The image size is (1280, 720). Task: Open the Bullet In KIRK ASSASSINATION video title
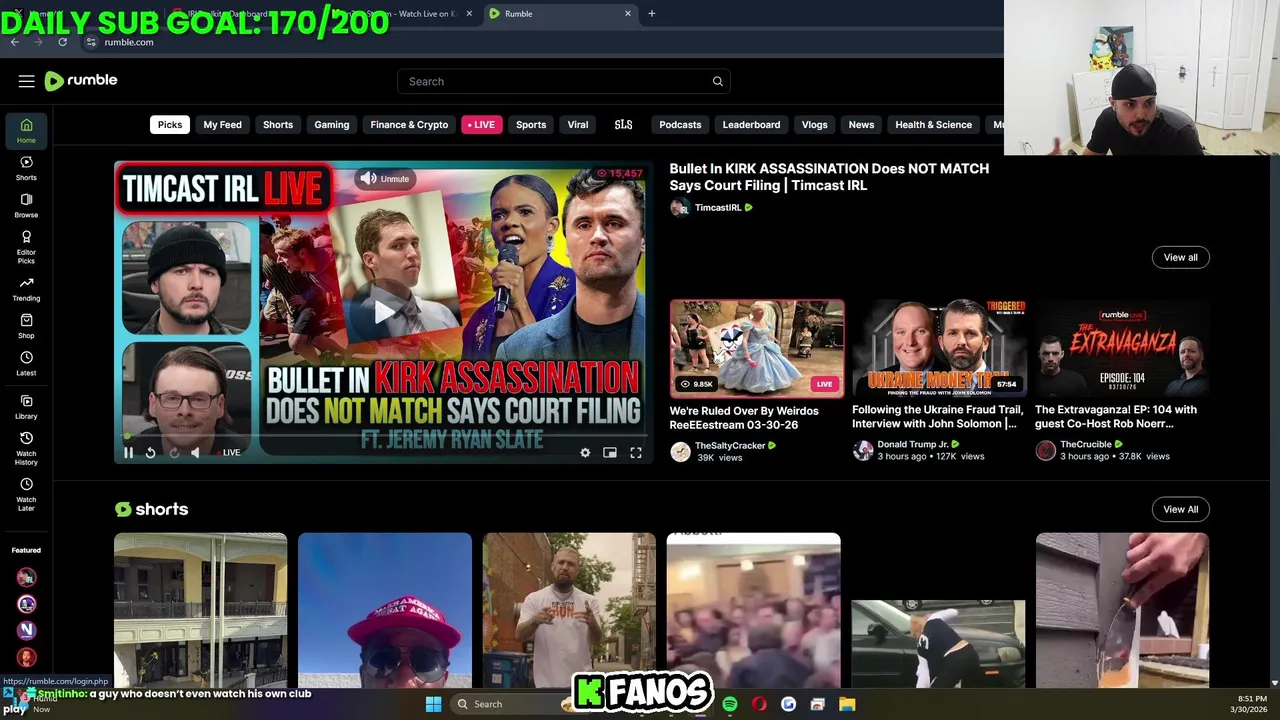tap(829, 177)
